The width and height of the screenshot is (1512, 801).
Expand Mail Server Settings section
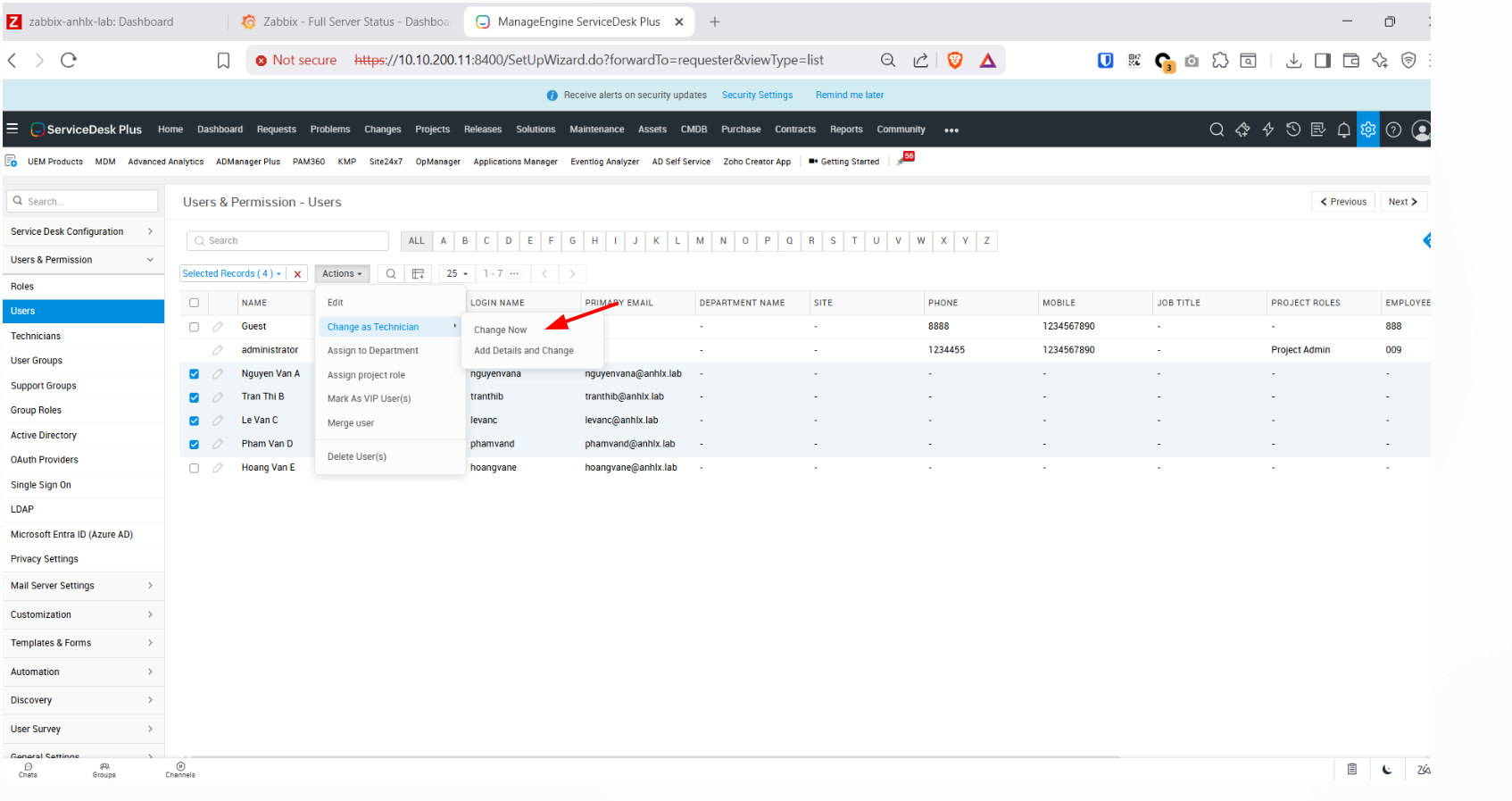click(82, 586)
